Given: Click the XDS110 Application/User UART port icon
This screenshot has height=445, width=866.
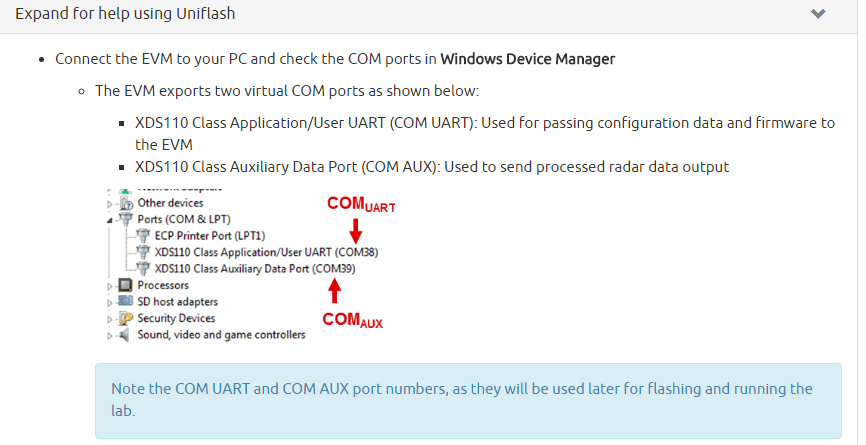Looking at the screenshot, I should (x=143, y=252).
